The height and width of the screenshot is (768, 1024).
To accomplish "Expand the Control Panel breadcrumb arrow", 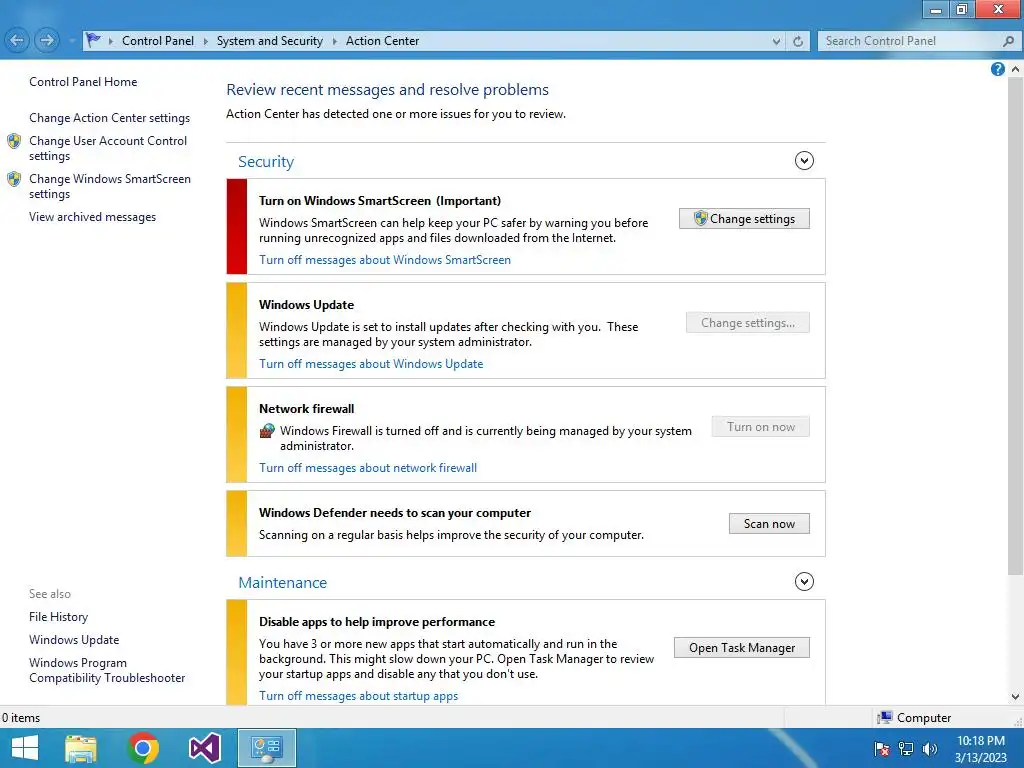I will tap(205, 41).
